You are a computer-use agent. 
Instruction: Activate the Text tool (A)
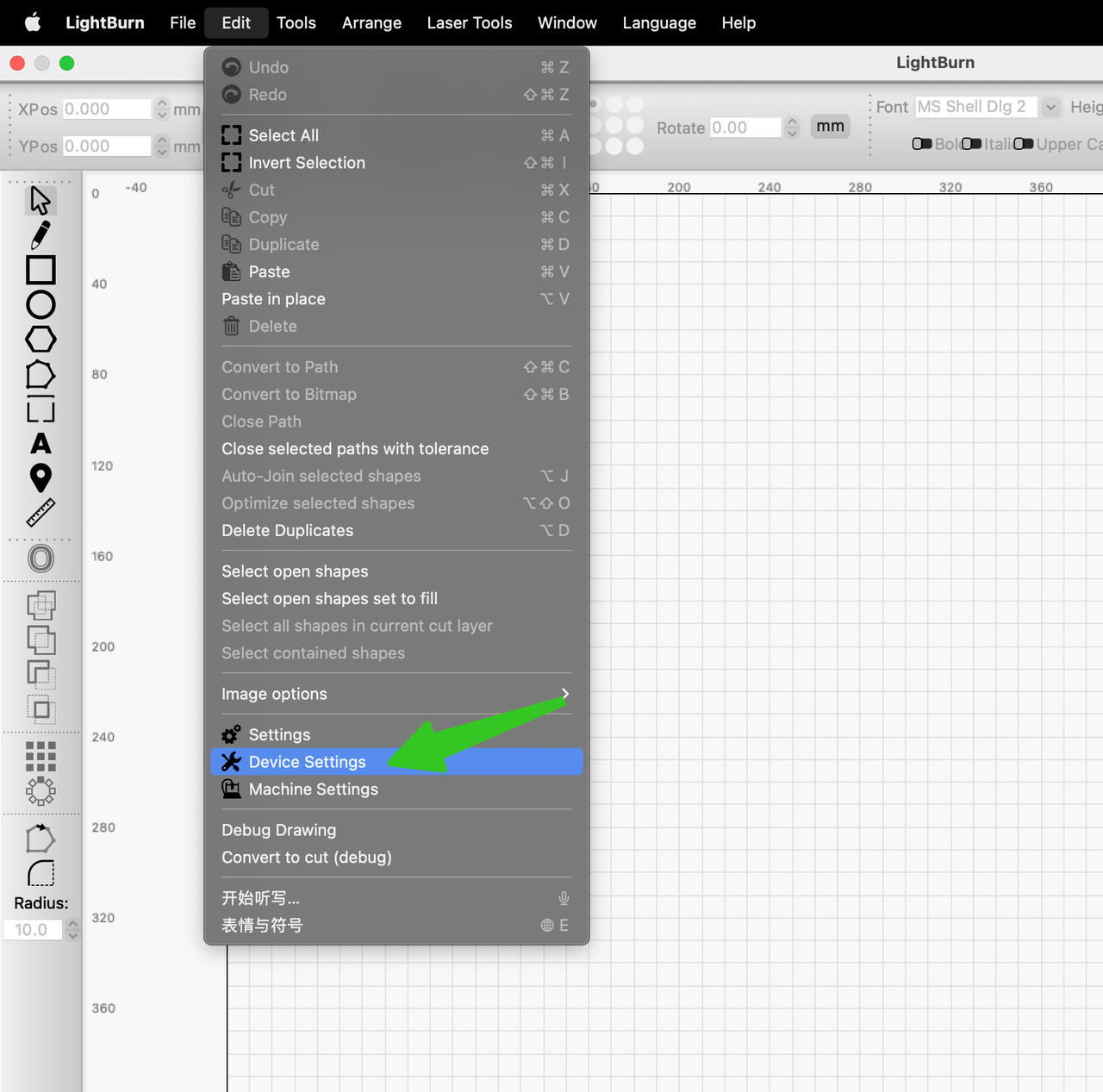tap(41, 444)
